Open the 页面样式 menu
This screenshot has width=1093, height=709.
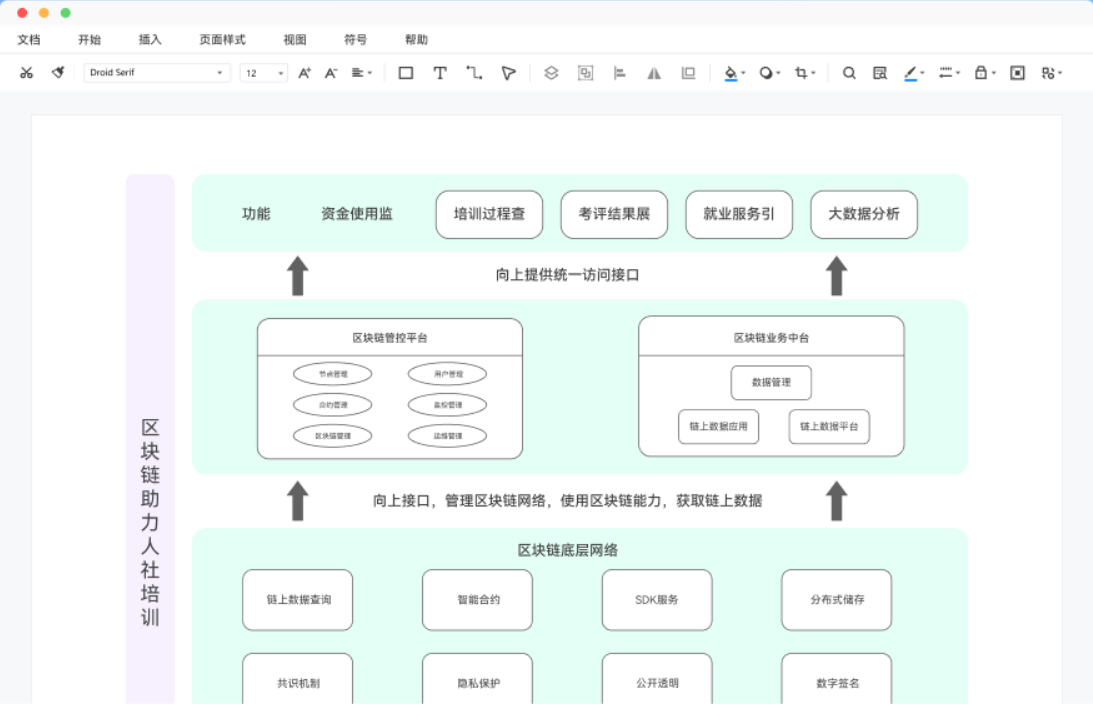tap(222, 40)
